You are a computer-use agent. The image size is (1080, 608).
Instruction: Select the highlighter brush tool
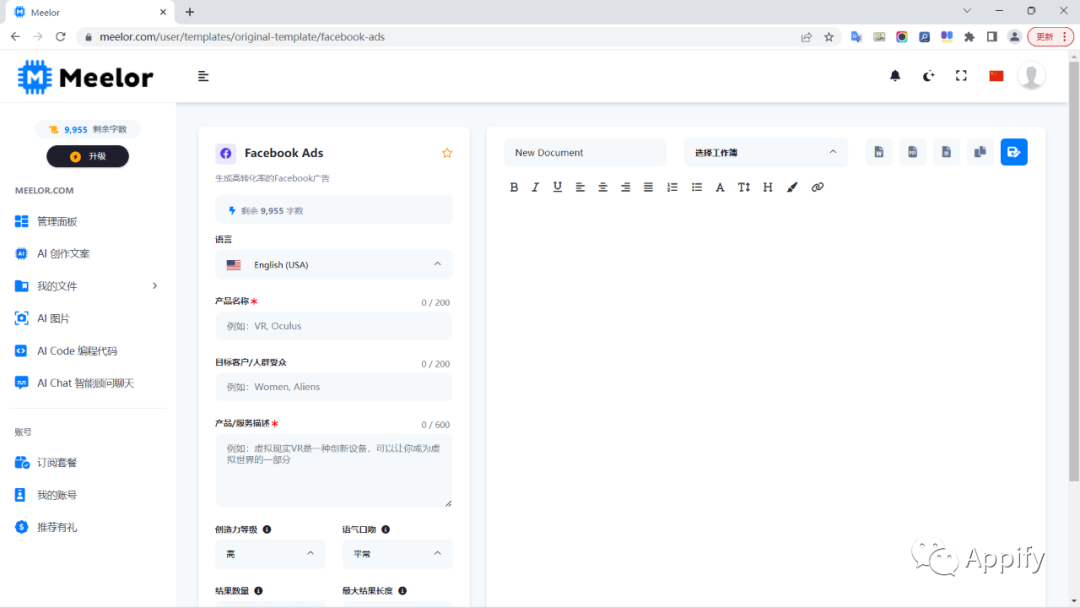(792, 187)
